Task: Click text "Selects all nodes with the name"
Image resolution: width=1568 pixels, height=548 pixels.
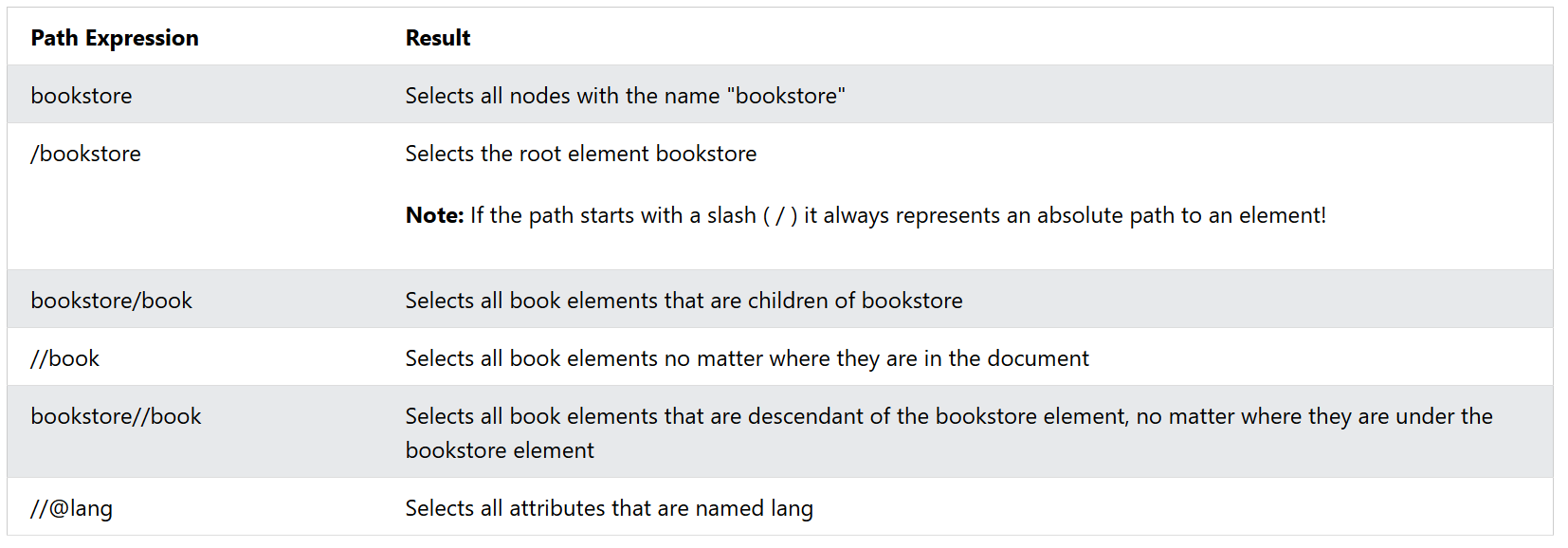Action: click(562, 96)
